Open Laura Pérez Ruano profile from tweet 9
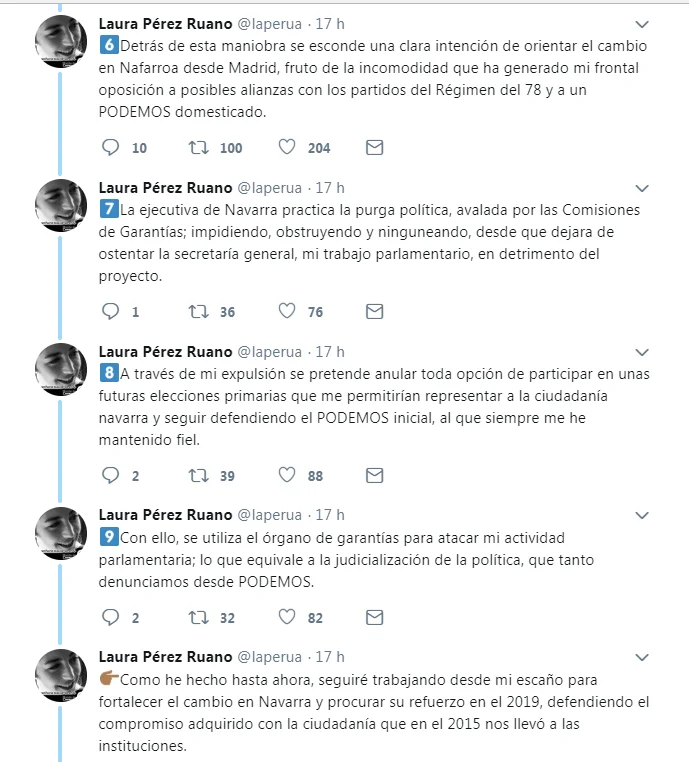The image size is (689, 762). pyautogui.click(x=165, y=515)
